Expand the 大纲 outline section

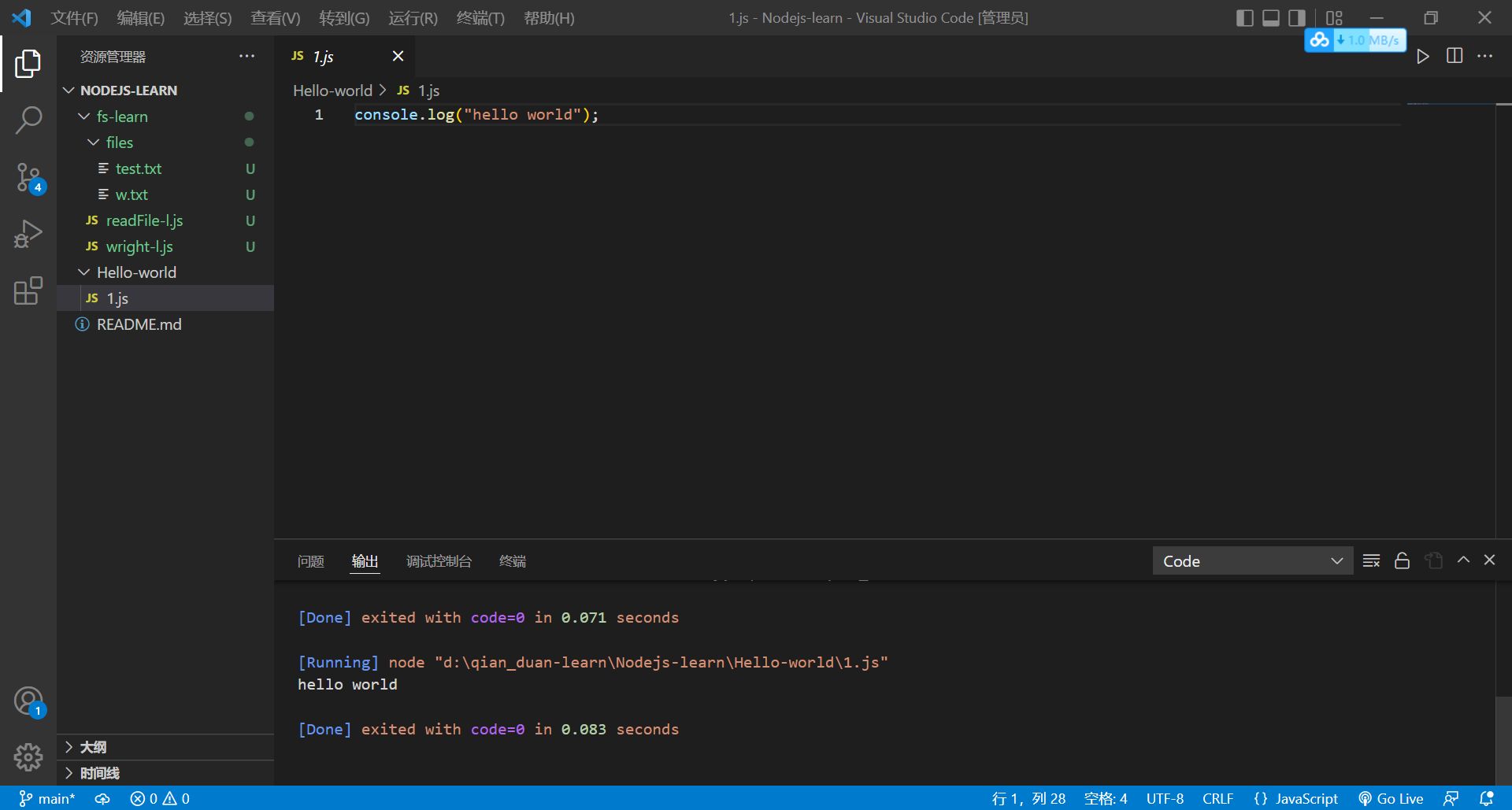pos(165,747)
